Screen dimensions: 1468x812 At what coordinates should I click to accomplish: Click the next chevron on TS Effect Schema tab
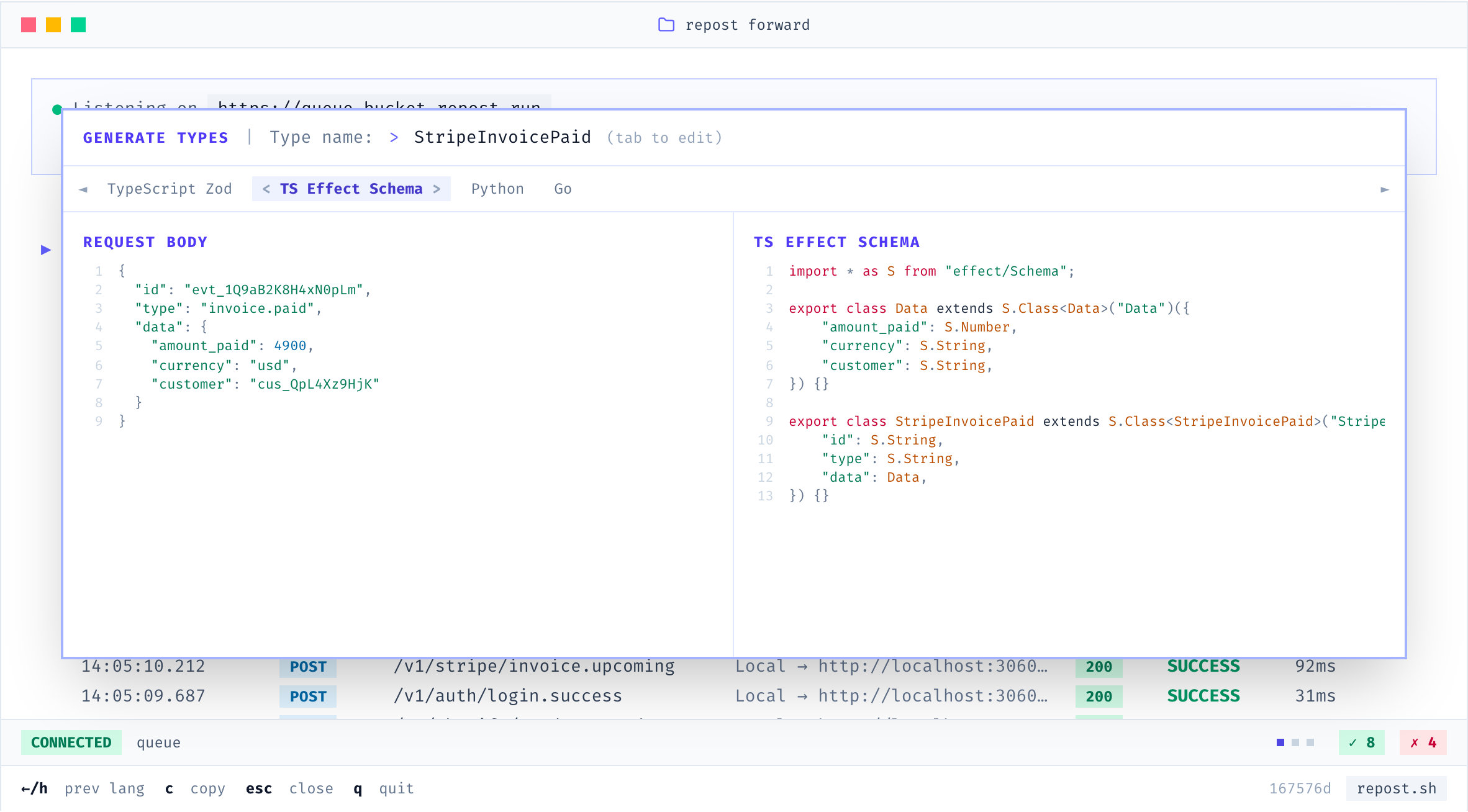pos(437,189)
